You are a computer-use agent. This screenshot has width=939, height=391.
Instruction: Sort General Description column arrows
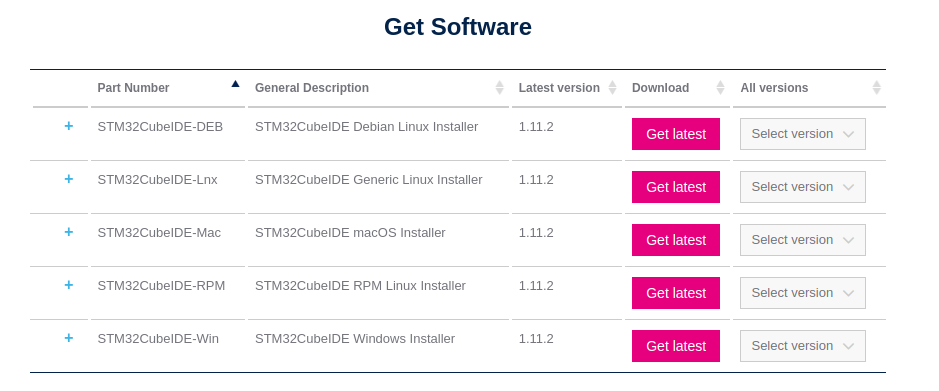pos(499,87)
